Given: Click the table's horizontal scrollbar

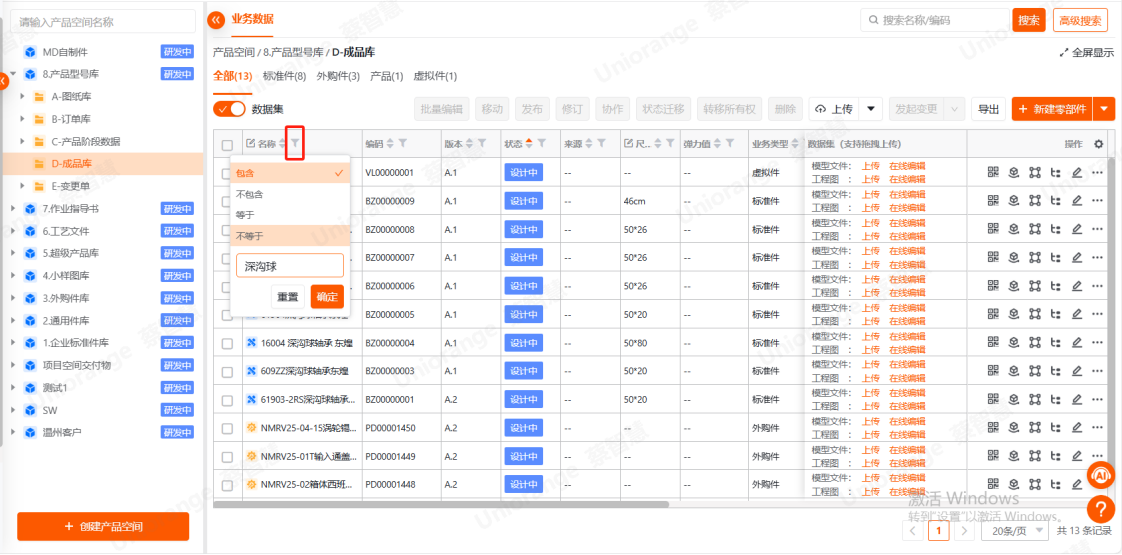Looking at the screenshot, I should (441, 504).
